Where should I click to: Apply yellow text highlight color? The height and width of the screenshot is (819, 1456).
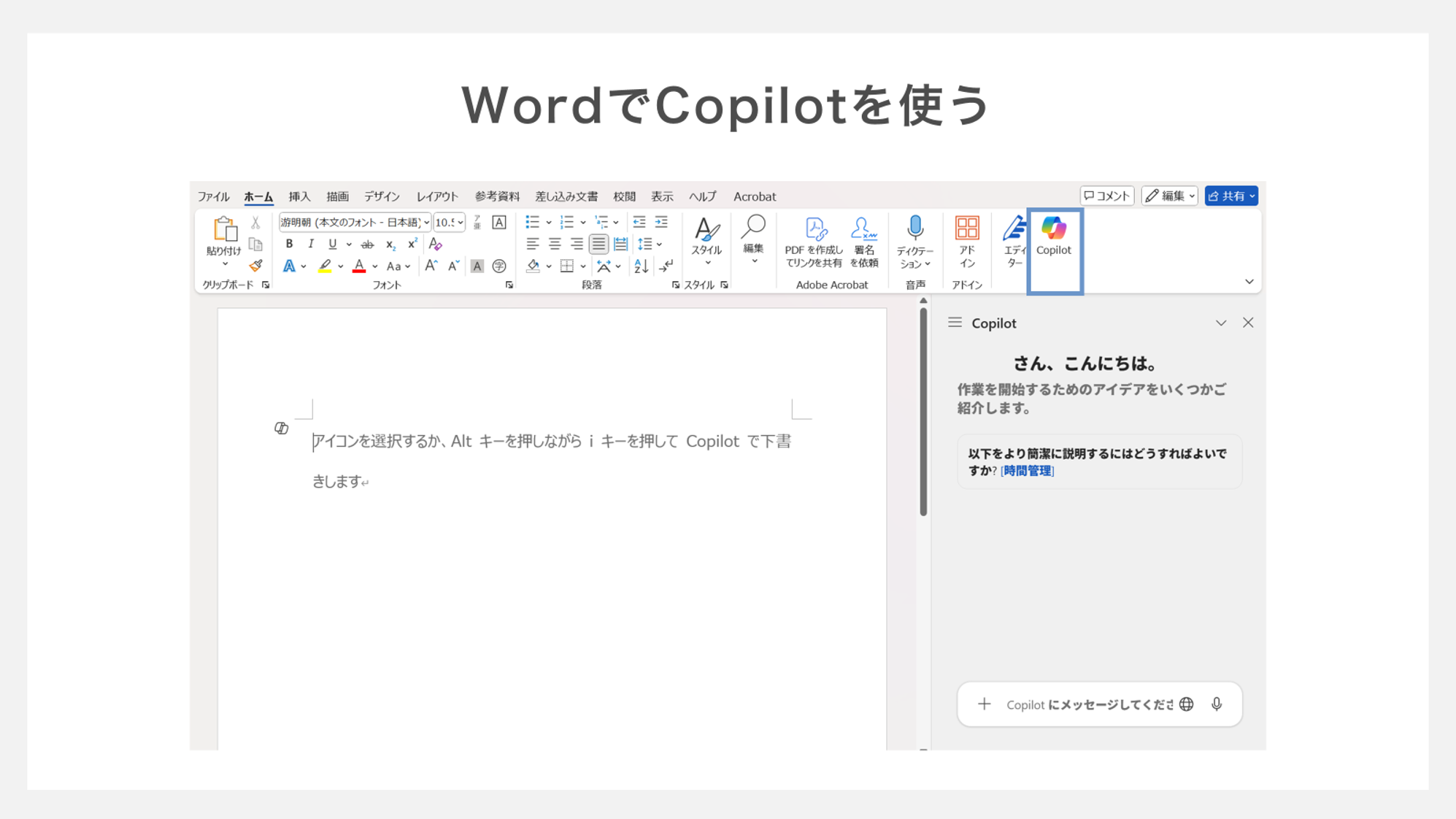(x=325, y=266)
